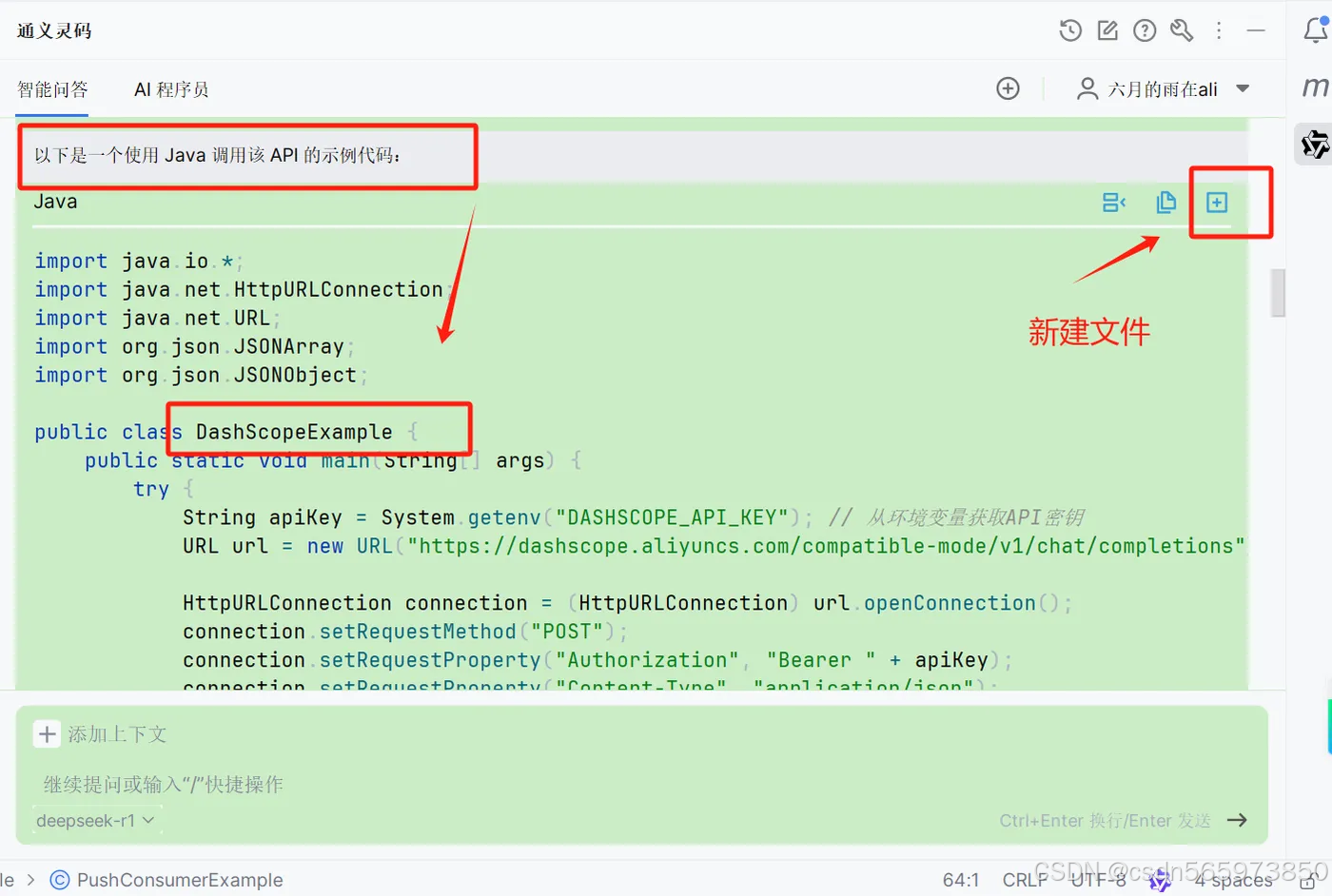Open the wrench settings icon
1332x896 pixels.
pyautogui.click(x=1182, y=30)
